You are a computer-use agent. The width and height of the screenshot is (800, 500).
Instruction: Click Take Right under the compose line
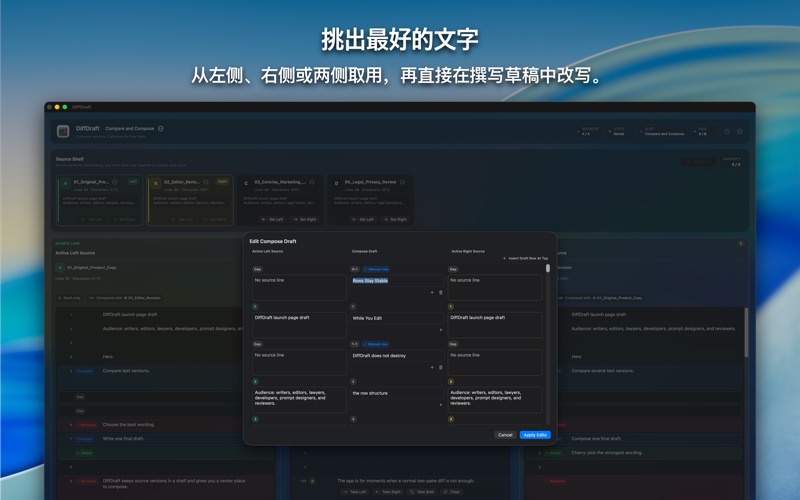click(x=388, y=492)
